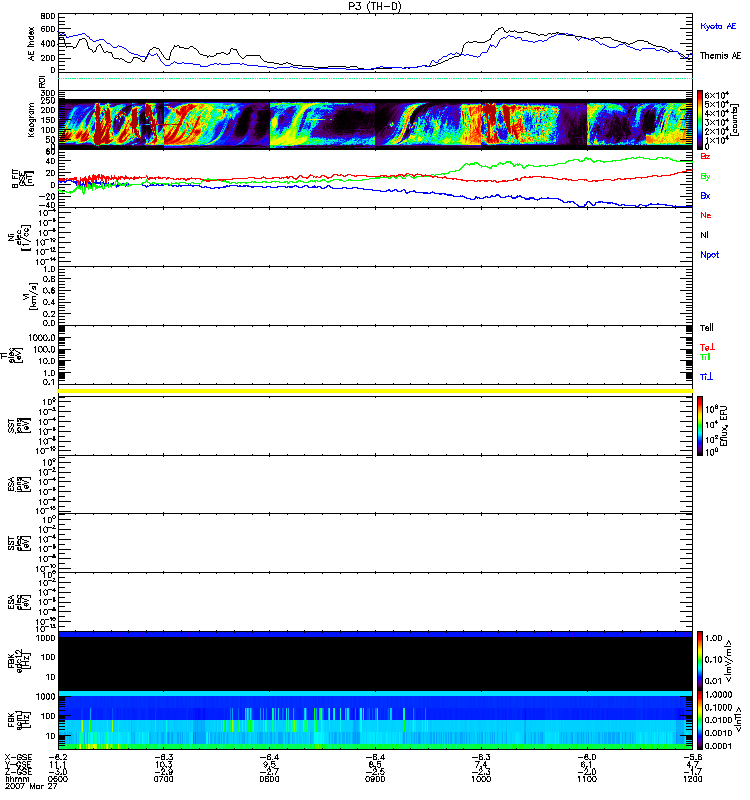Click the yellow horizontal status bar
This screenshot has height=800, width=750.
tap(376, 390)
